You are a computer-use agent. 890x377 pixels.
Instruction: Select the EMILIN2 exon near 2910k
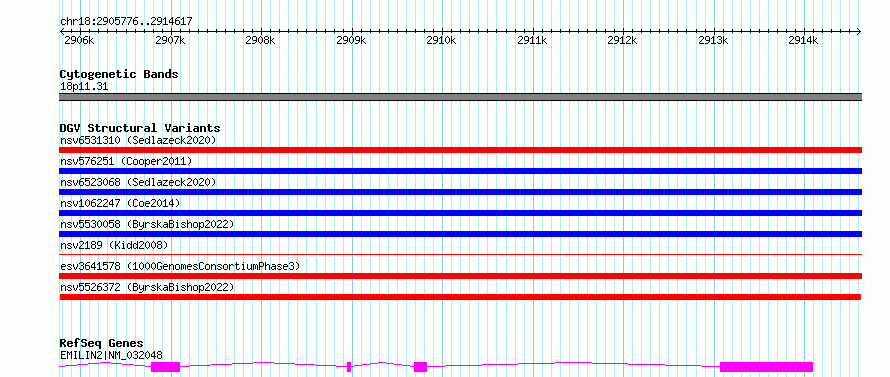tap(420, 367)
